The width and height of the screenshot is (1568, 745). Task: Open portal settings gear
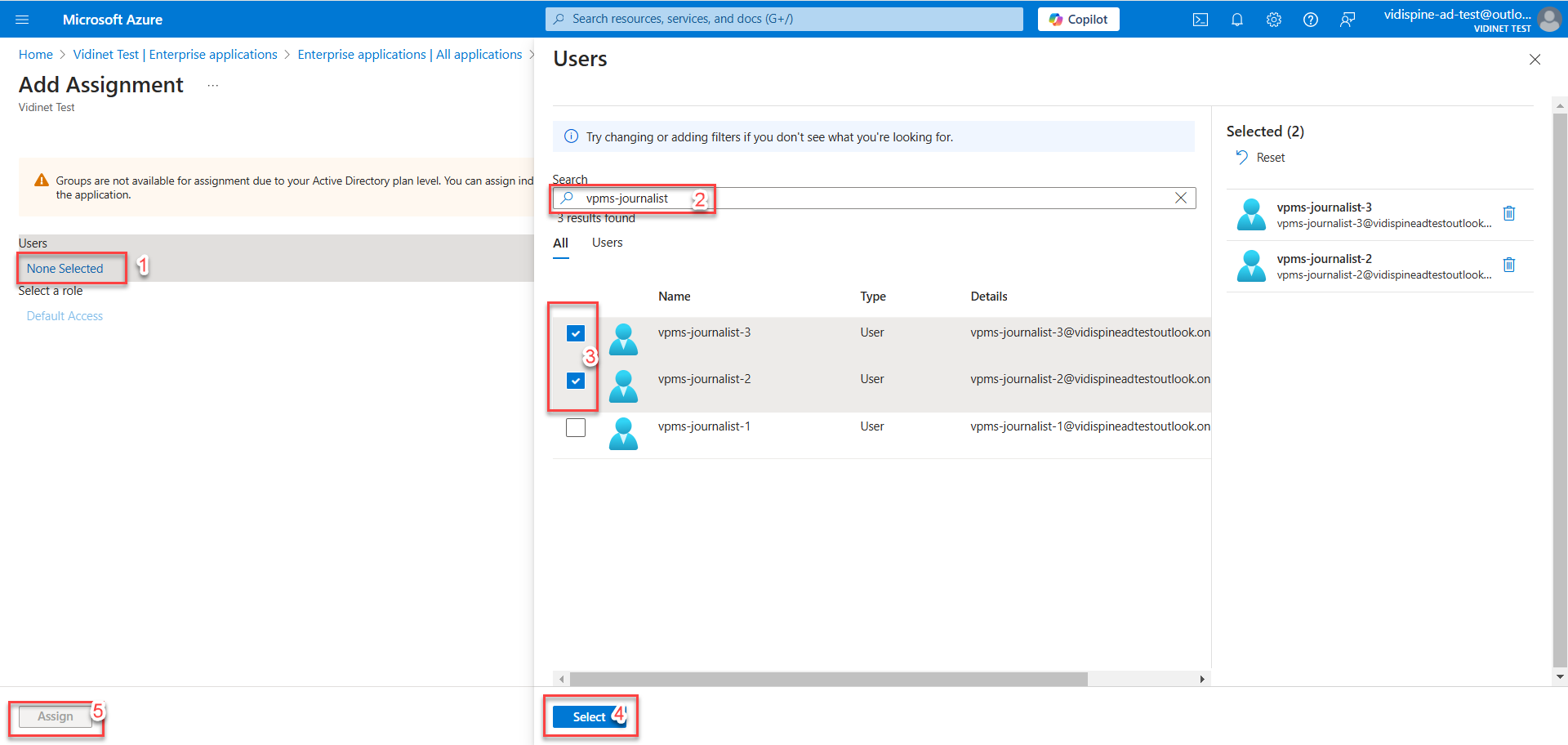[1273, 20]
